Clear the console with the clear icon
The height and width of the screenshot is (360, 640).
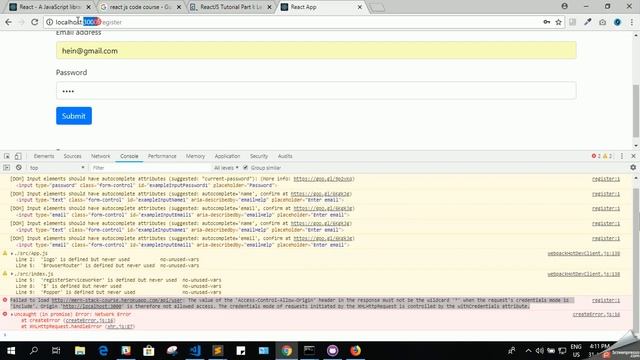(x=19, y=167)
